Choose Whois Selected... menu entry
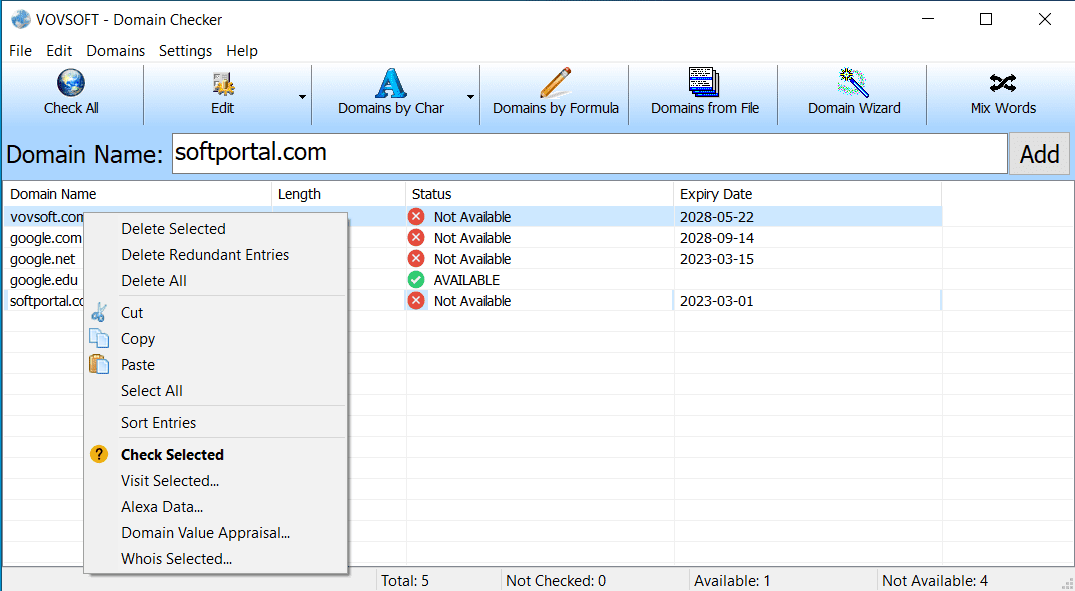Image resolution: width=1075 pixels, height=591 pixels. 215,559
